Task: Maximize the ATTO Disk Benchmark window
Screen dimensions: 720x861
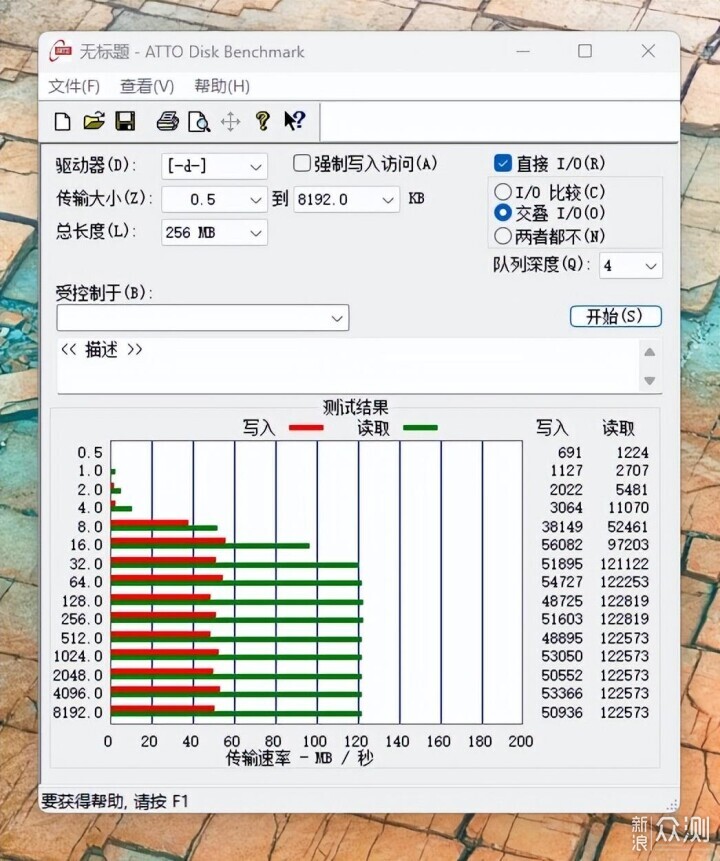Action: (x=585, y=51)
